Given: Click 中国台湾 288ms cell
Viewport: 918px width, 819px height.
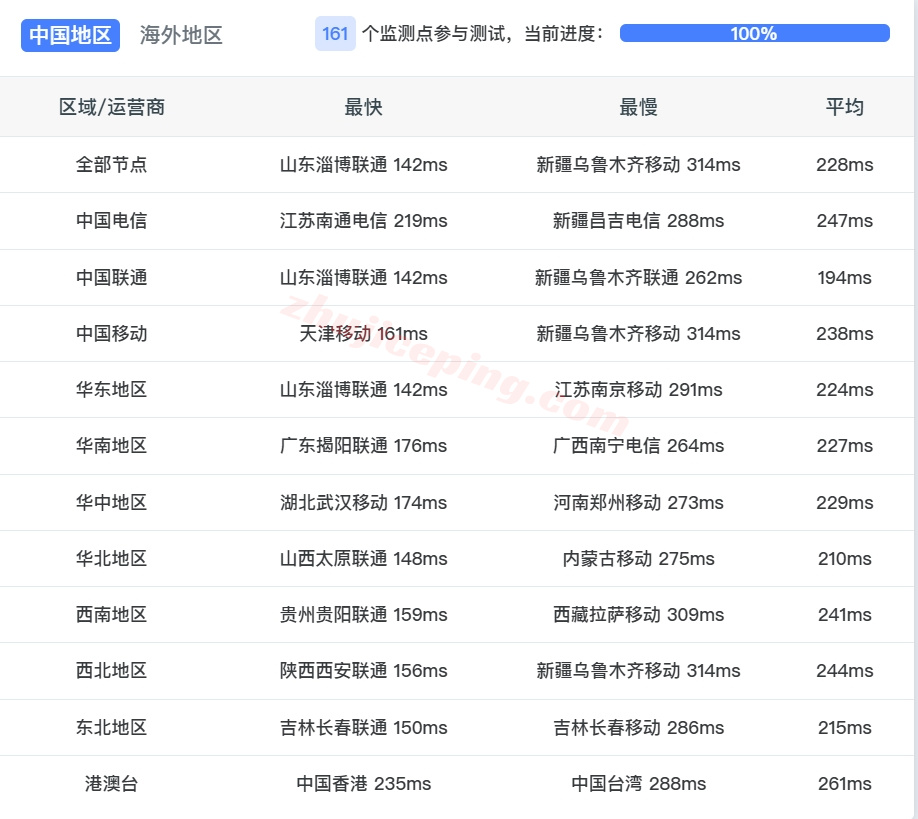Looking at the screenshot, I should click(638, 783).
